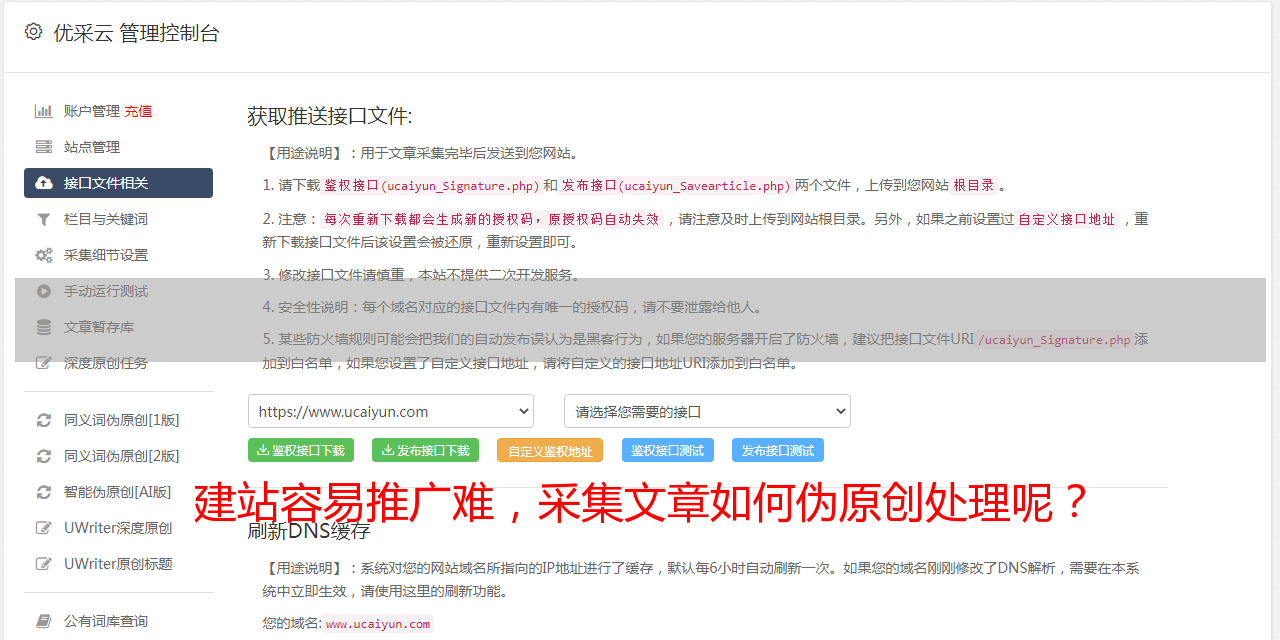The width and height of the screenshot is (1280, 640).
Task: Click the filter icon for 栏目与关键词
Action: [44, 219]
